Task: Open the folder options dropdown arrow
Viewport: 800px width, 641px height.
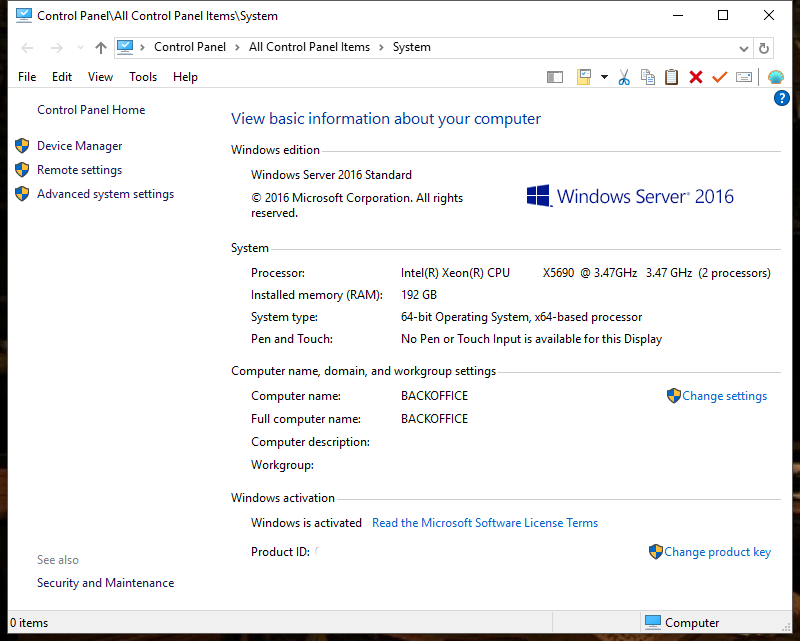Action: (x=604, y=77)
